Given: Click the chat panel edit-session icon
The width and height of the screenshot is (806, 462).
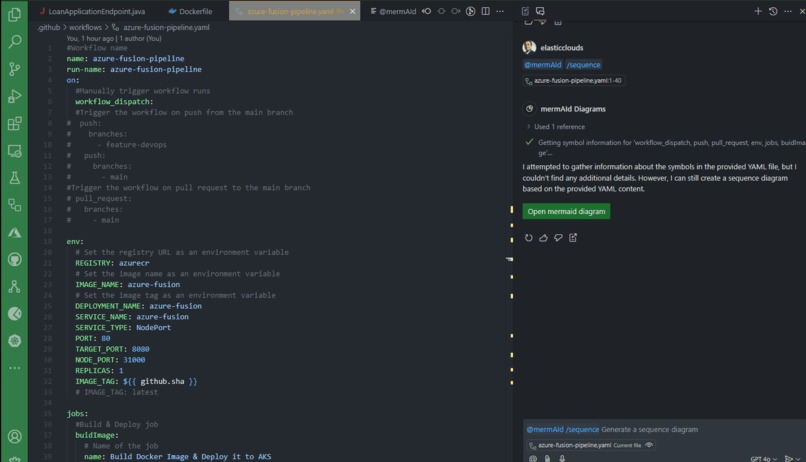Looking at the screenshot, I should point(525,11).
